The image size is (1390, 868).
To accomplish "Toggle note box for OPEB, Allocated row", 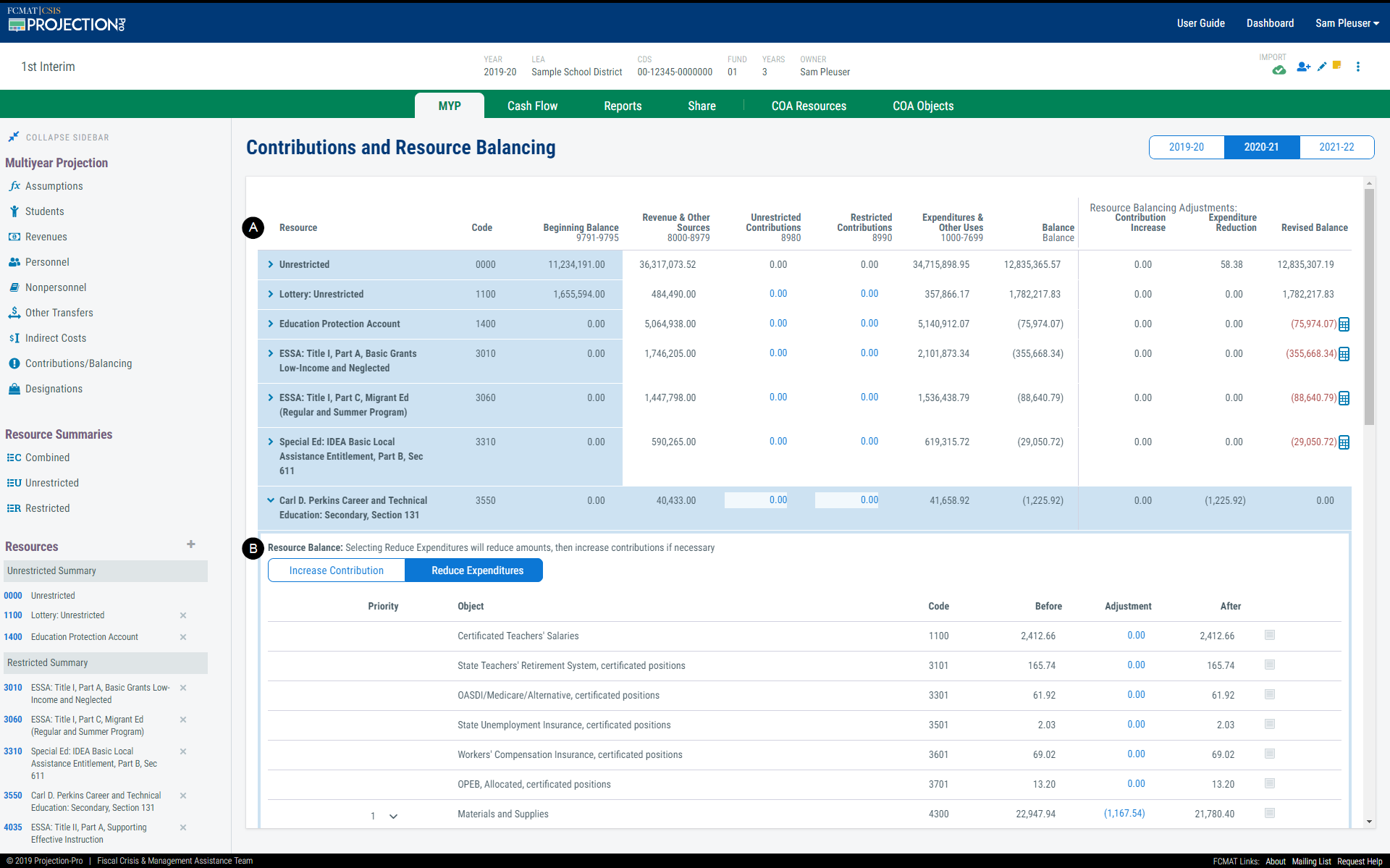I will tap(1270, 783).
